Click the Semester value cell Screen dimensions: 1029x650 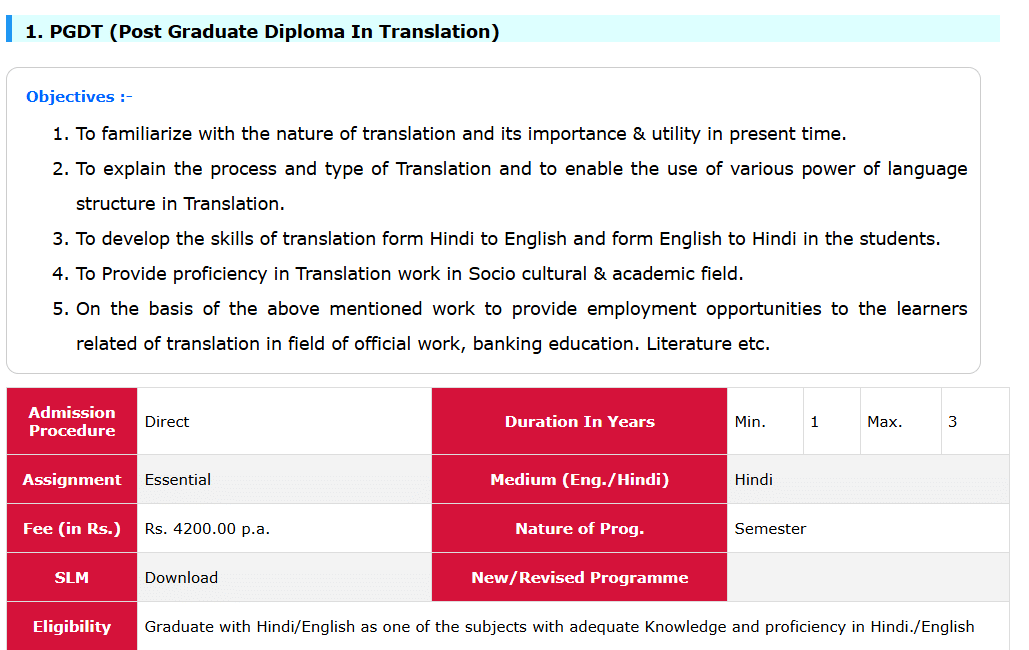[x=770, y=529]
